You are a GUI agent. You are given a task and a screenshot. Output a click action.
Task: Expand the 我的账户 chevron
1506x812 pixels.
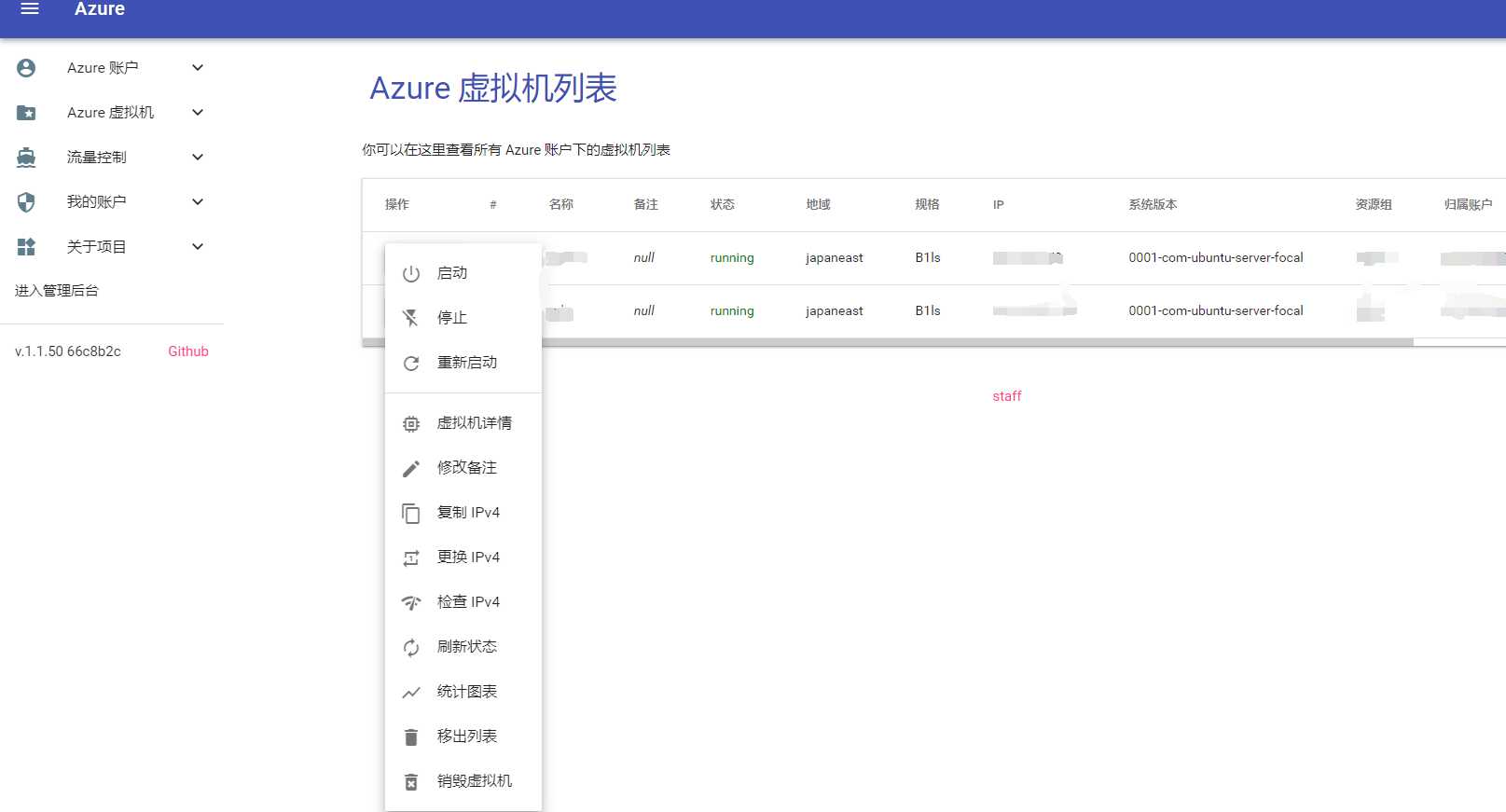pos(198,202)
